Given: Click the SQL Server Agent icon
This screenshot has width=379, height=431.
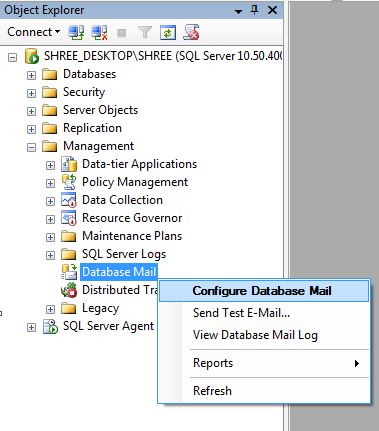Looking at the screenshot, I should click(50, 326).
